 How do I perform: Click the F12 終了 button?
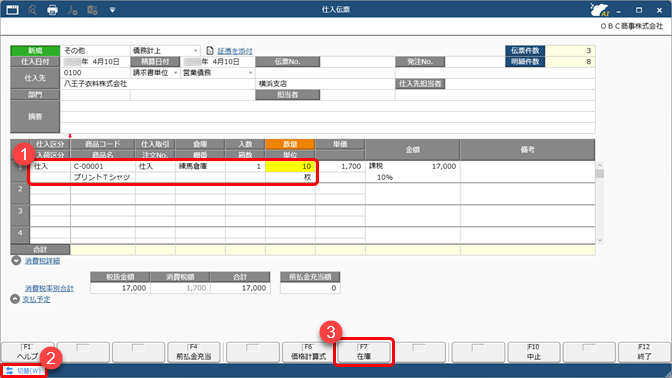click(644, 352)
